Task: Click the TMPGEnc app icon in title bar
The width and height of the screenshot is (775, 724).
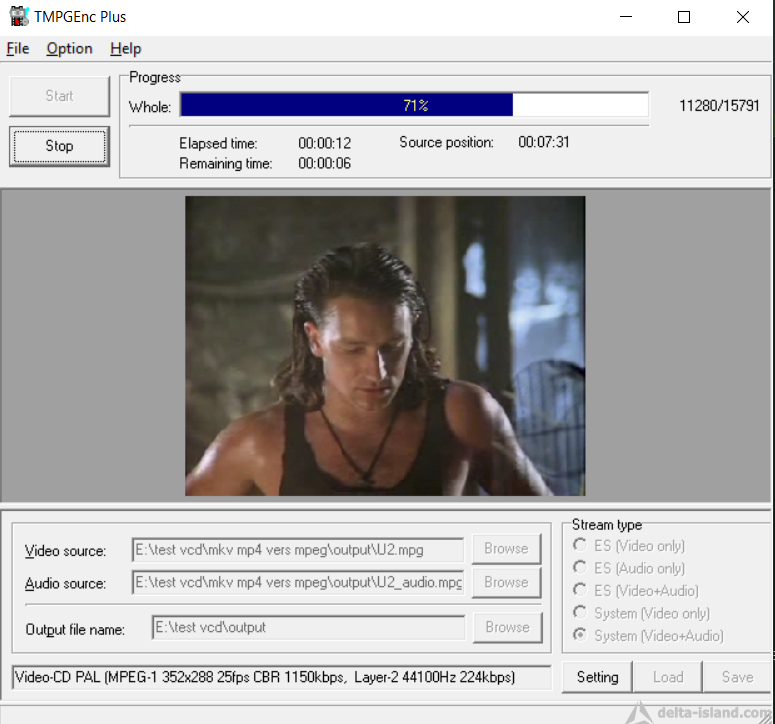Action: (x=19, y=16)
